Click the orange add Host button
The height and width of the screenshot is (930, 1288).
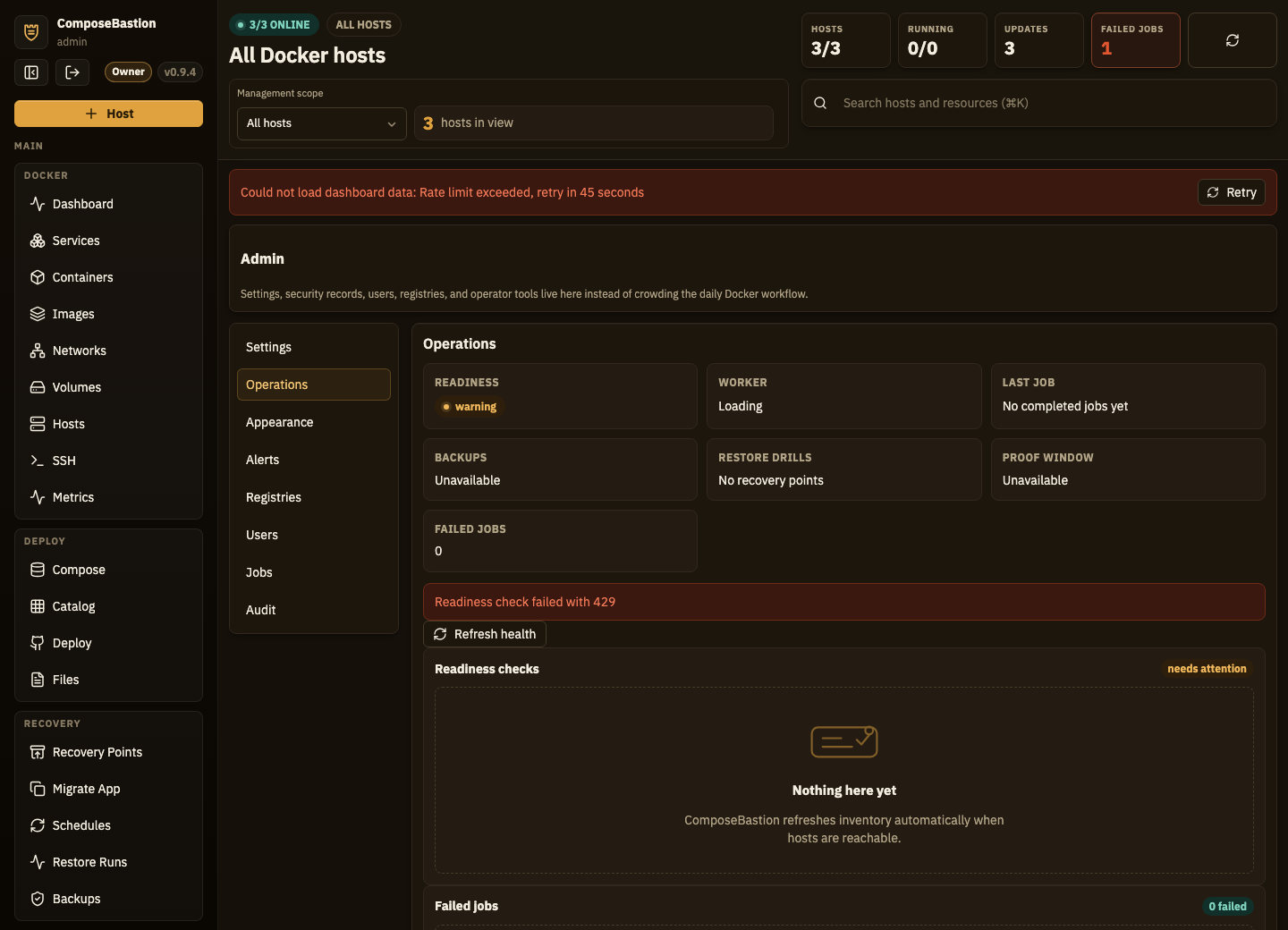pos(108,114)
